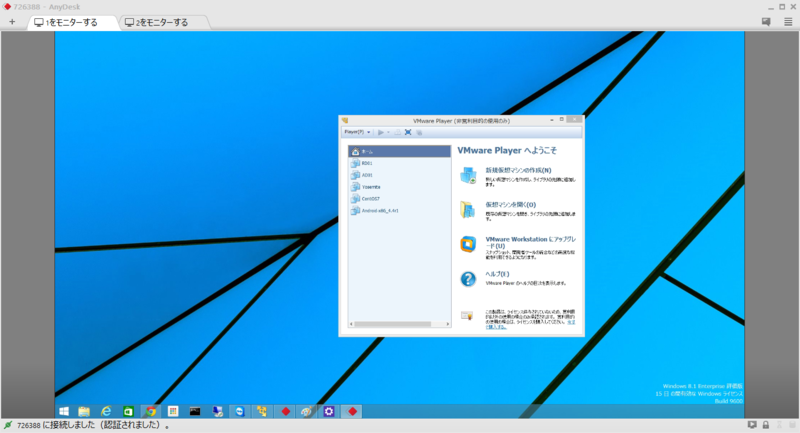Open the Remote Desktop icon on taskbar

218,411
